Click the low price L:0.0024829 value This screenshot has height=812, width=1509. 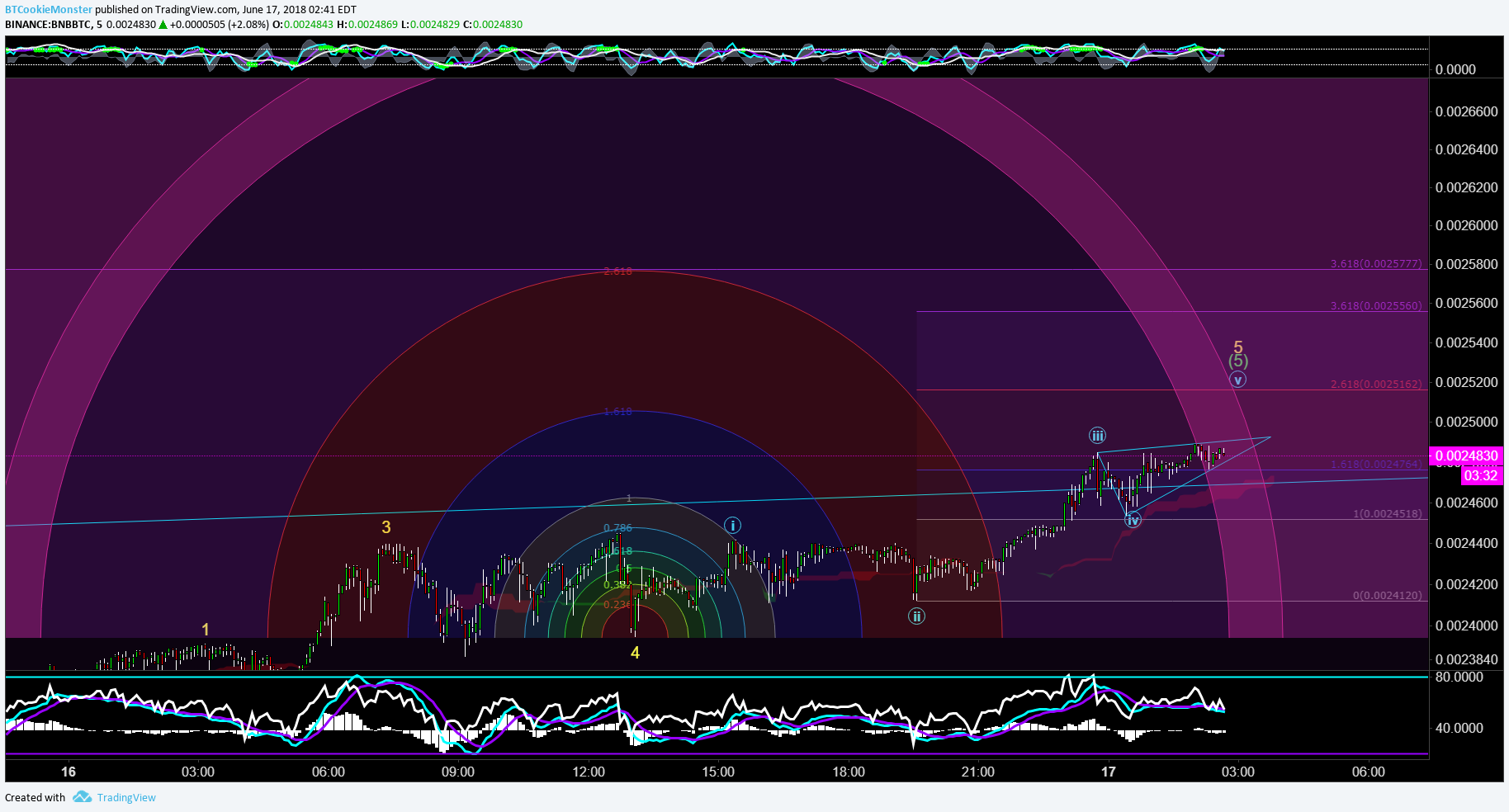point(430,25)
